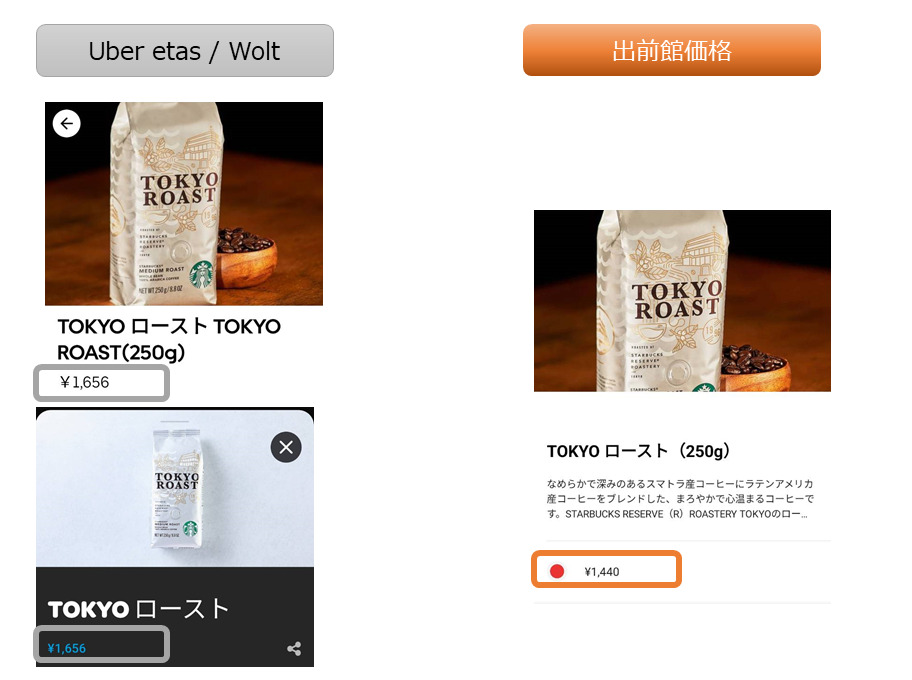The height and width of the screenshot is (680, 912).
Task: Click the Starbucks logo on the Uber Eats bag
Action: click(x=202, y=274)
